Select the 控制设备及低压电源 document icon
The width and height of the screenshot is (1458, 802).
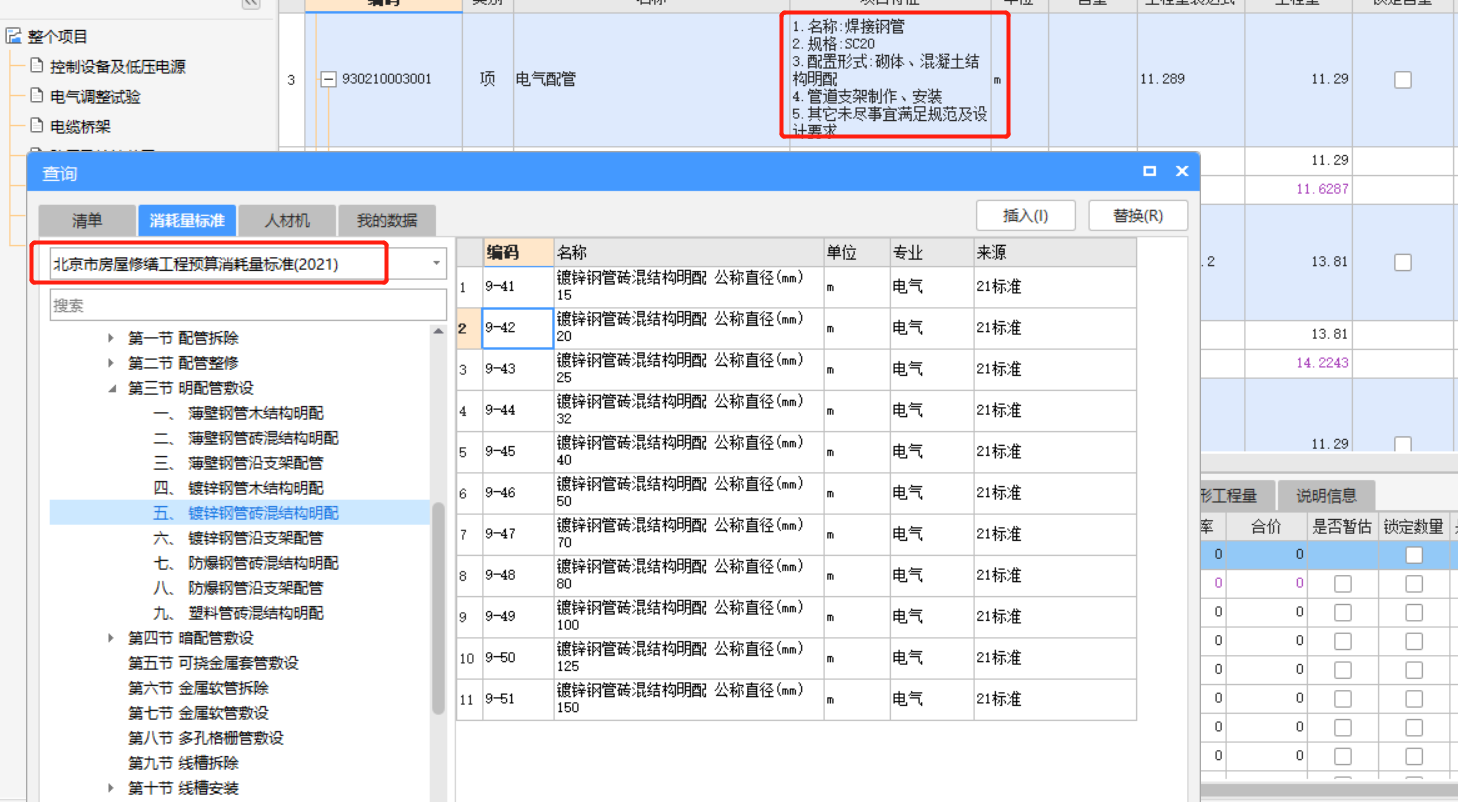pyautogui.click(x=37, y=67)
